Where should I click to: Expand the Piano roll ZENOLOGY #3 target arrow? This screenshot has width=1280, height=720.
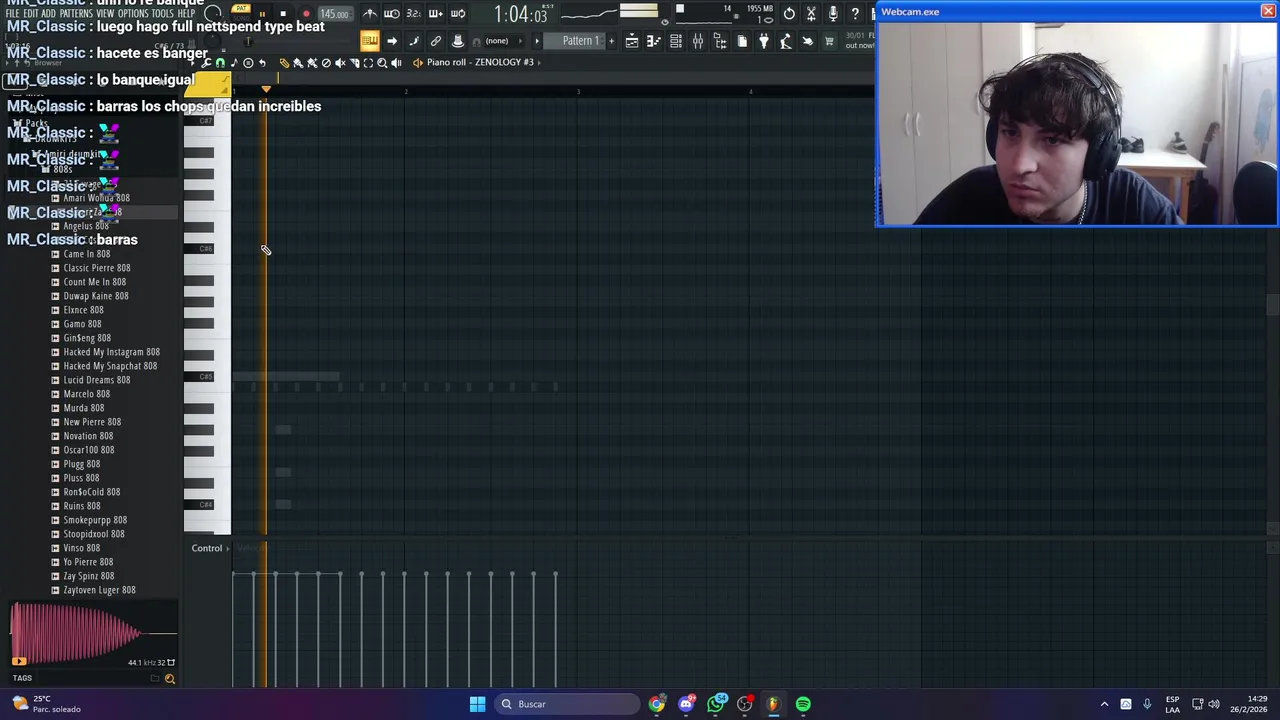539,62
